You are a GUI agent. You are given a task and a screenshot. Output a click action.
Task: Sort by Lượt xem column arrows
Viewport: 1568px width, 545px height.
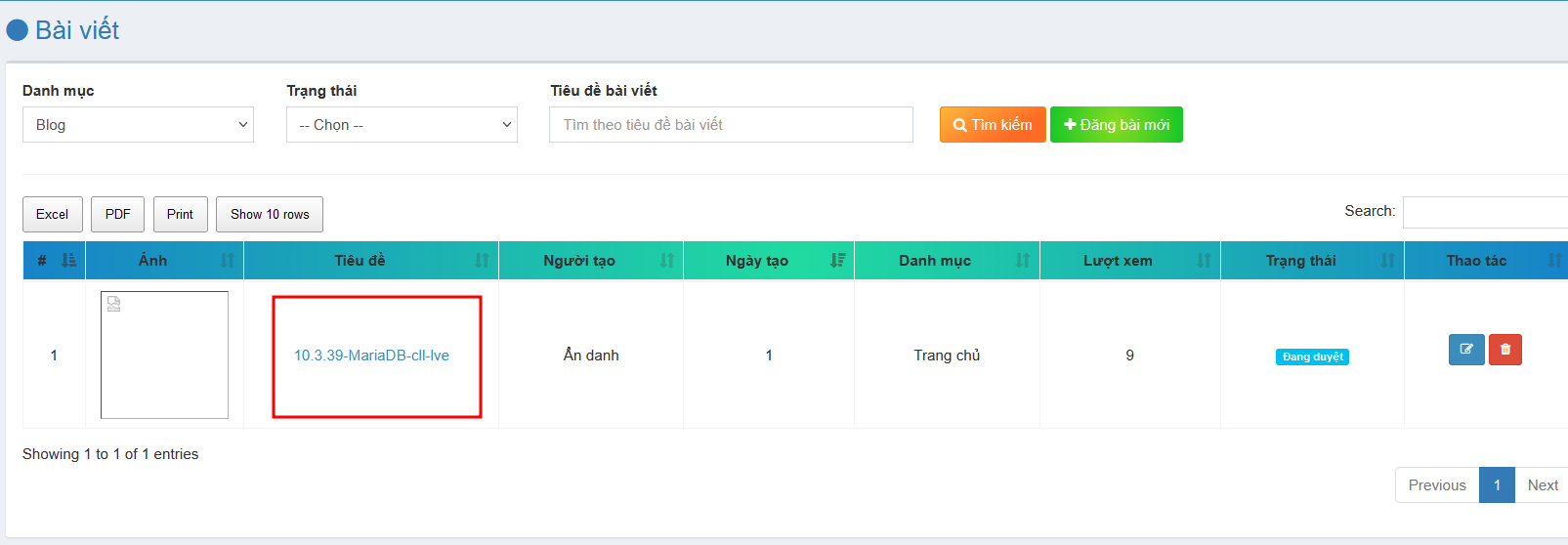(1204, 261)
